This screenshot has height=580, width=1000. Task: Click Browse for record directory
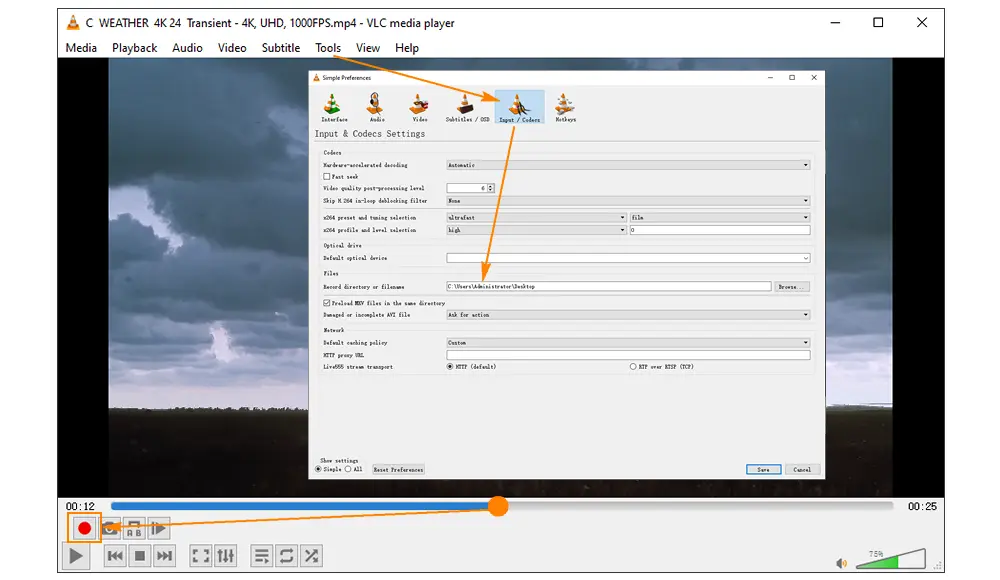tap(791, 287)
